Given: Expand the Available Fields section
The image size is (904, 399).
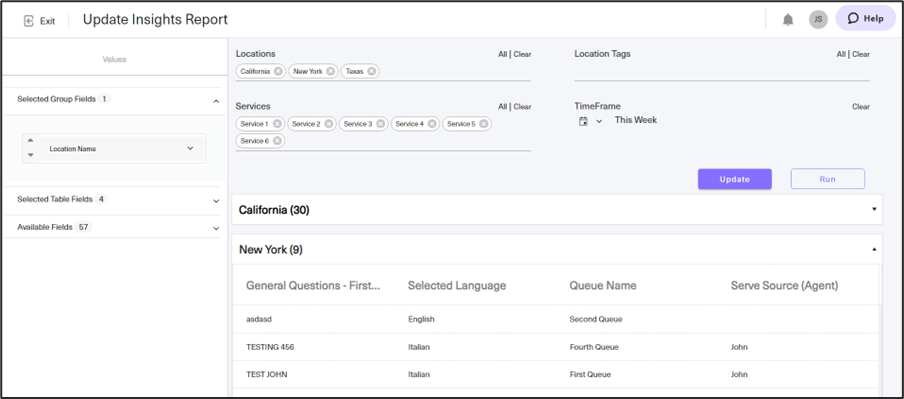Looking at the screenshot, I should (216, 228).
